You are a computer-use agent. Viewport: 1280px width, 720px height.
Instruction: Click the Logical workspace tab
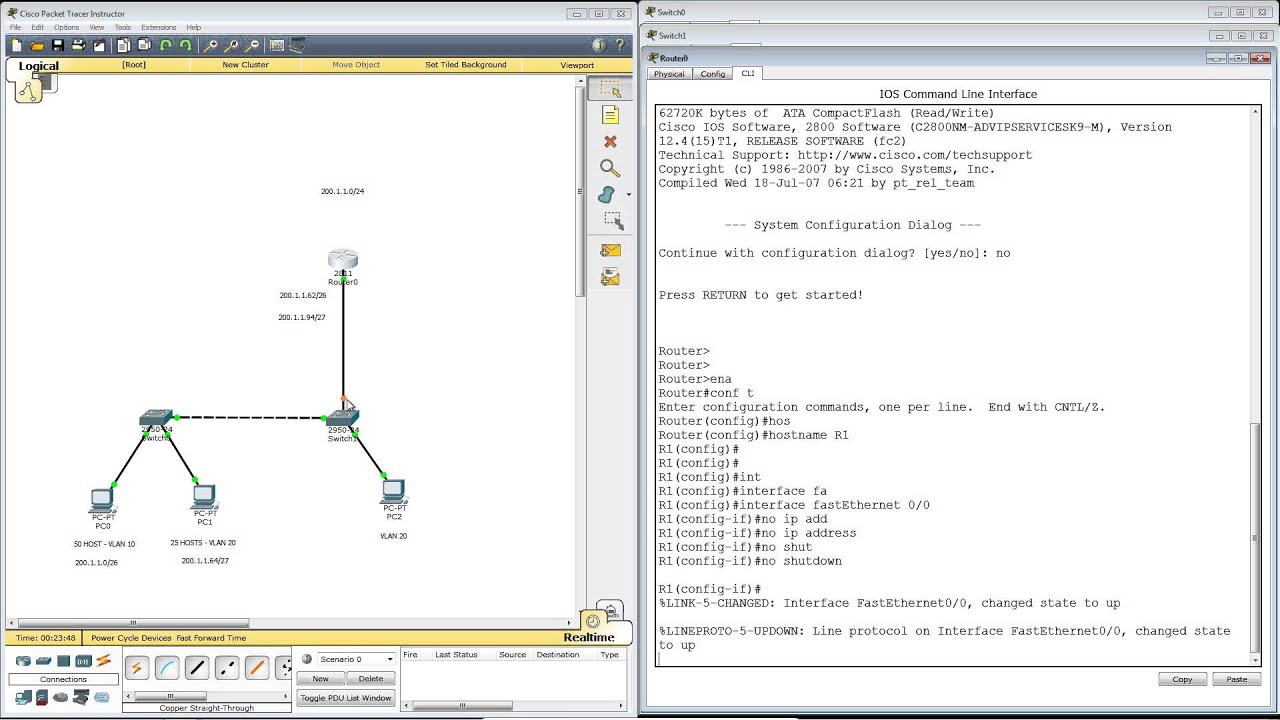[x=38, y=67]
